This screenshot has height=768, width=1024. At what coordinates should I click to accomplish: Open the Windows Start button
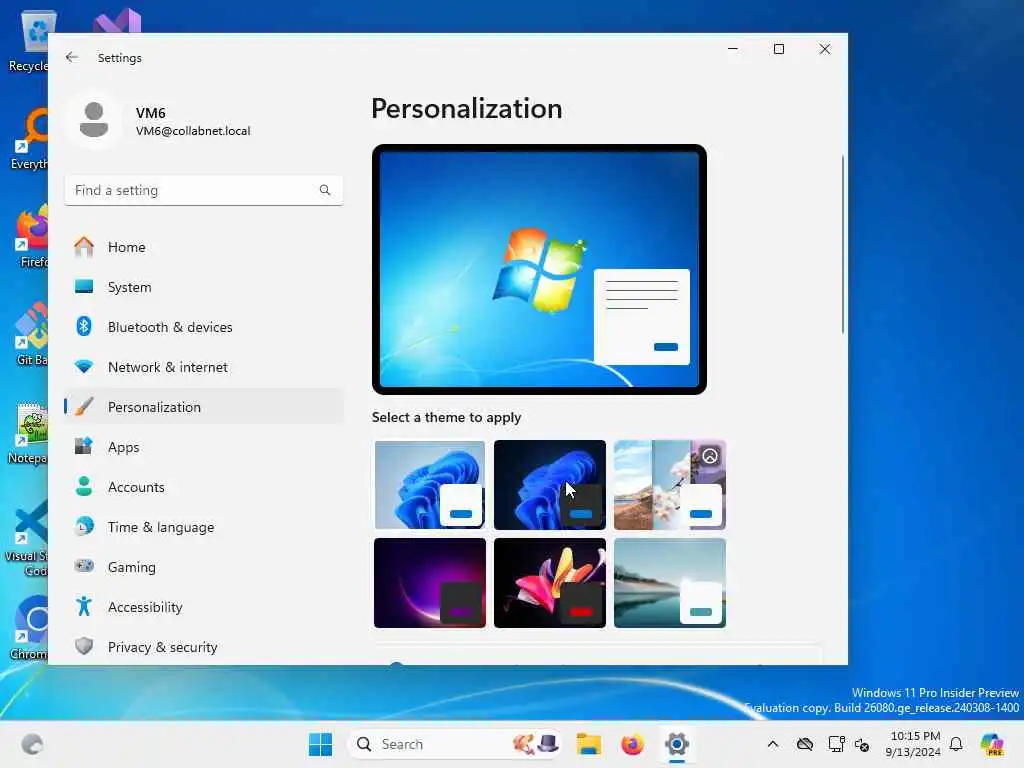pyautogui.click(x=320, y=744)
